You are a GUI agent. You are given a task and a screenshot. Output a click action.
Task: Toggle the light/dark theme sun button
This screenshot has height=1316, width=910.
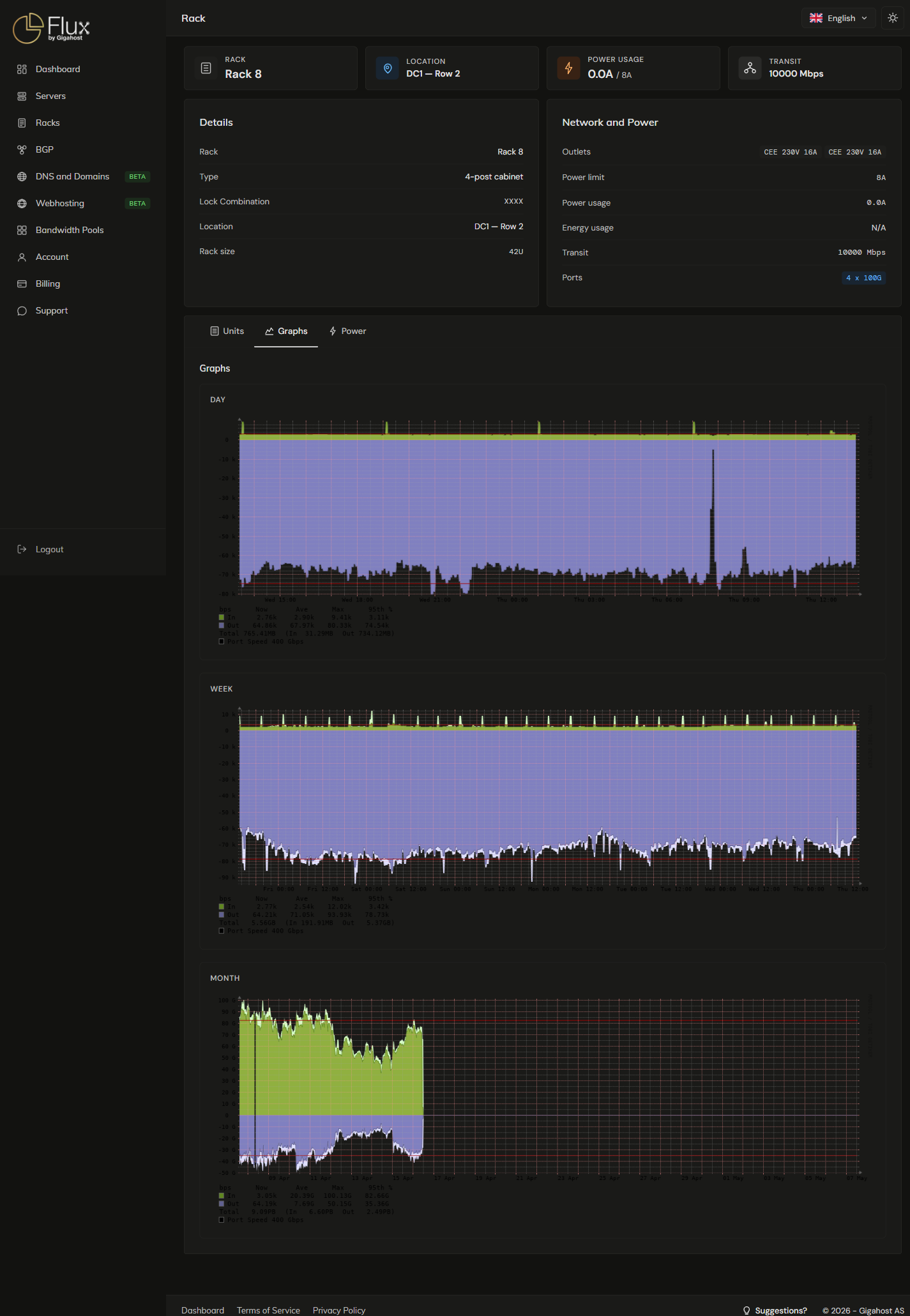(893, 18)
